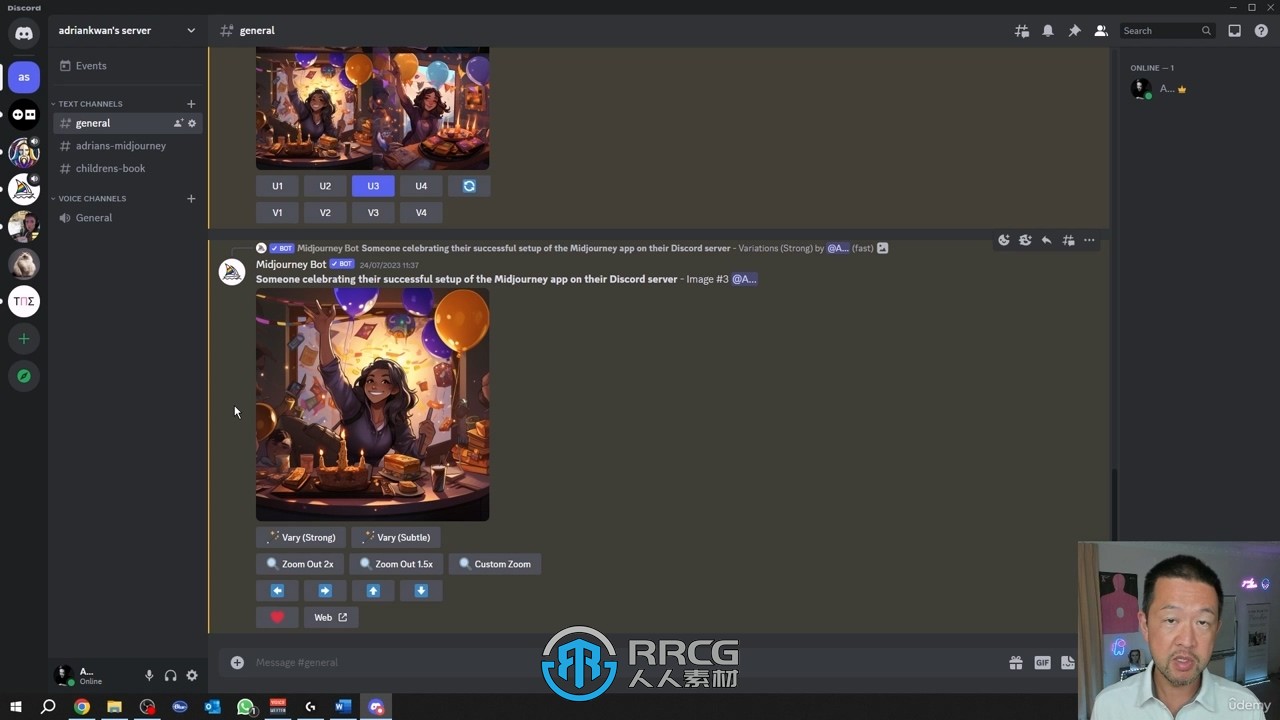Open adrians-midjourney channel
The height and width of the screenshot is (720, 1280).
tap(127, 146)
